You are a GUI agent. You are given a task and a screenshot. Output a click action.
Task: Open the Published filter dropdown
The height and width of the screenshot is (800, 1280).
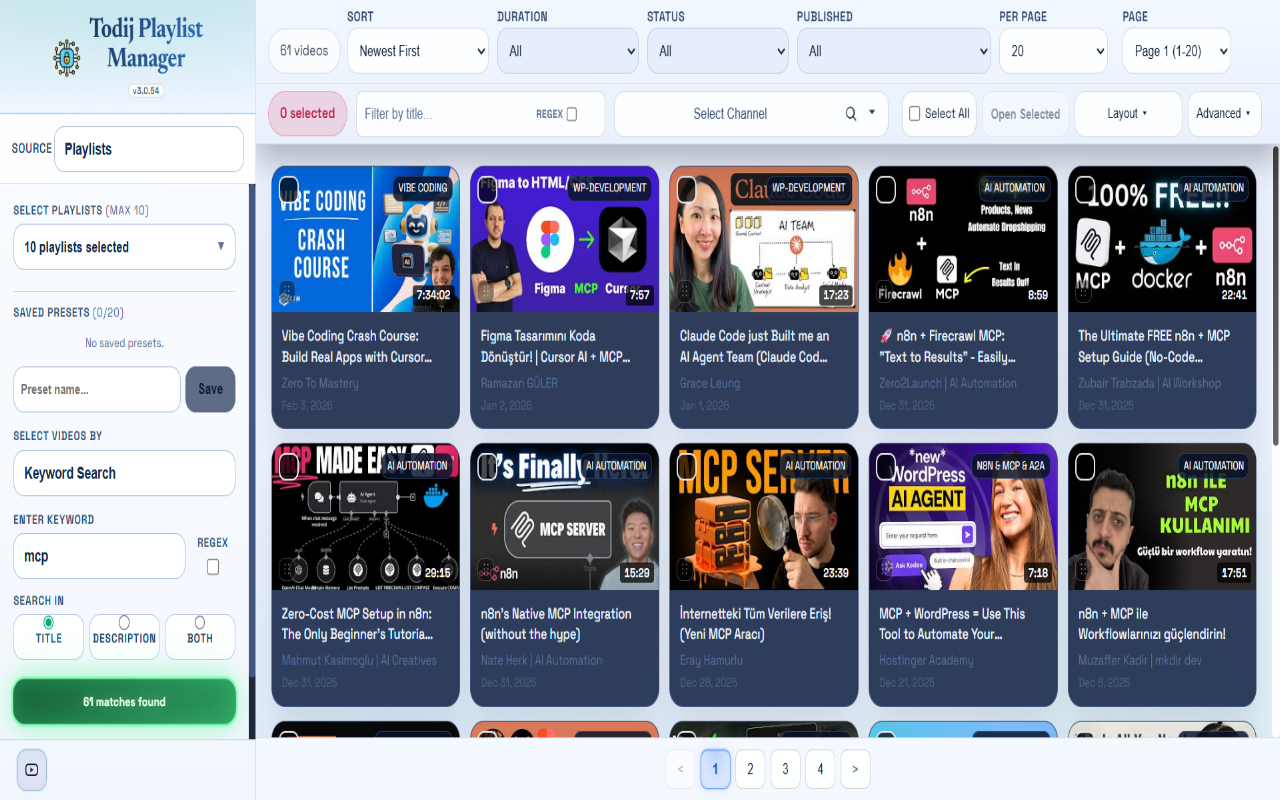click(x=894, y=51)
